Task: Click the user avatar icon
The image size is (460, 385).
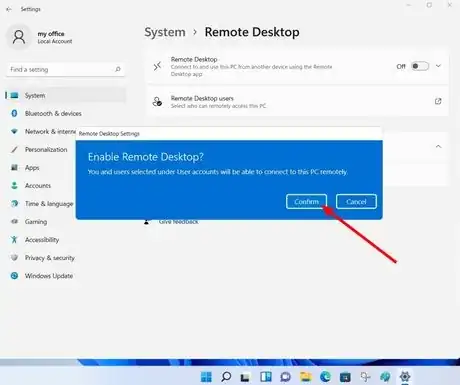Action: tap(19, 37)
